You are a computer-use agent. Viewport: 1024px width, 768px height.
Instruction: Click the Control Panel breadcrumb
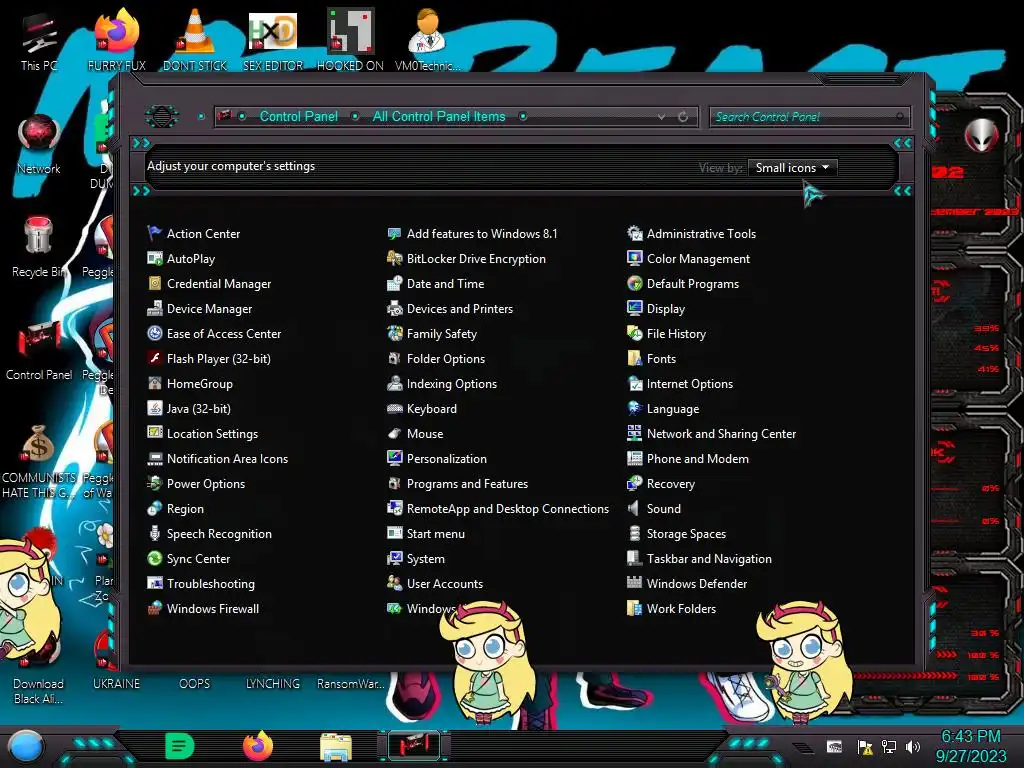click(298, 116)
